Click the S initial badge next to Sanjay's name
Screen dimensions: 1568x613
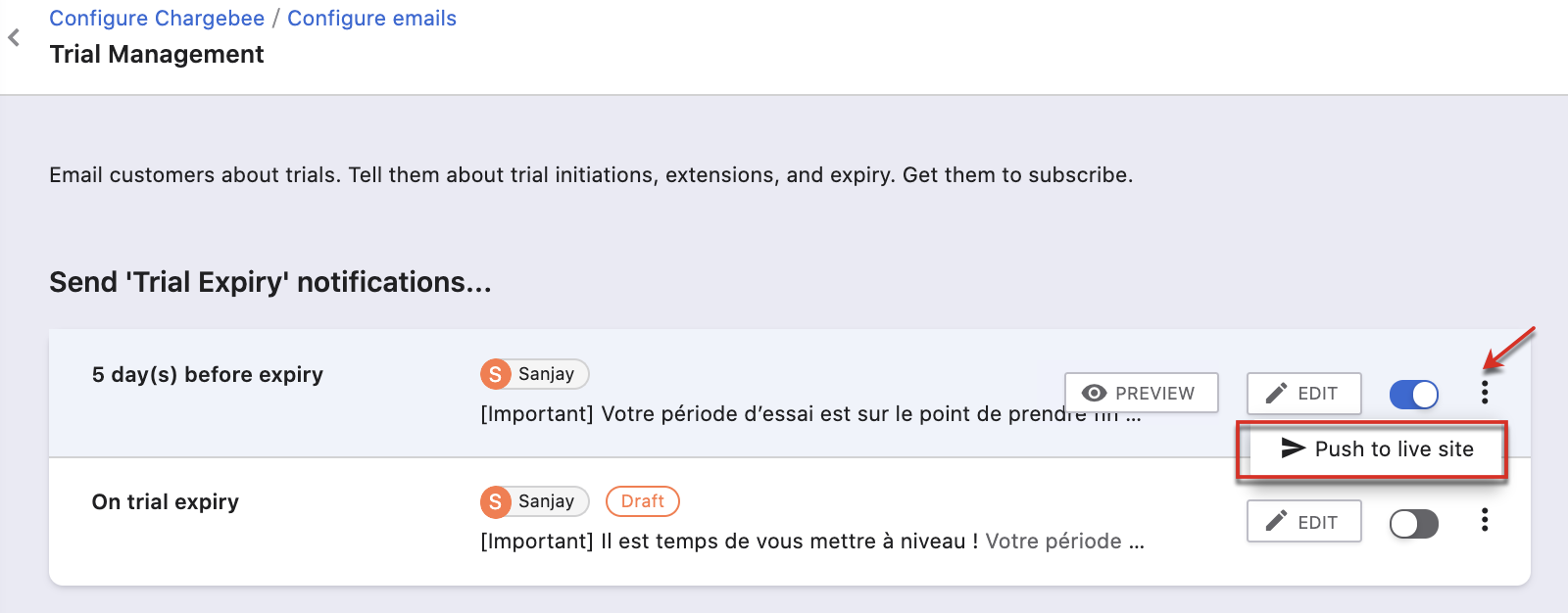pyautogui.click(x=498, y=374)
